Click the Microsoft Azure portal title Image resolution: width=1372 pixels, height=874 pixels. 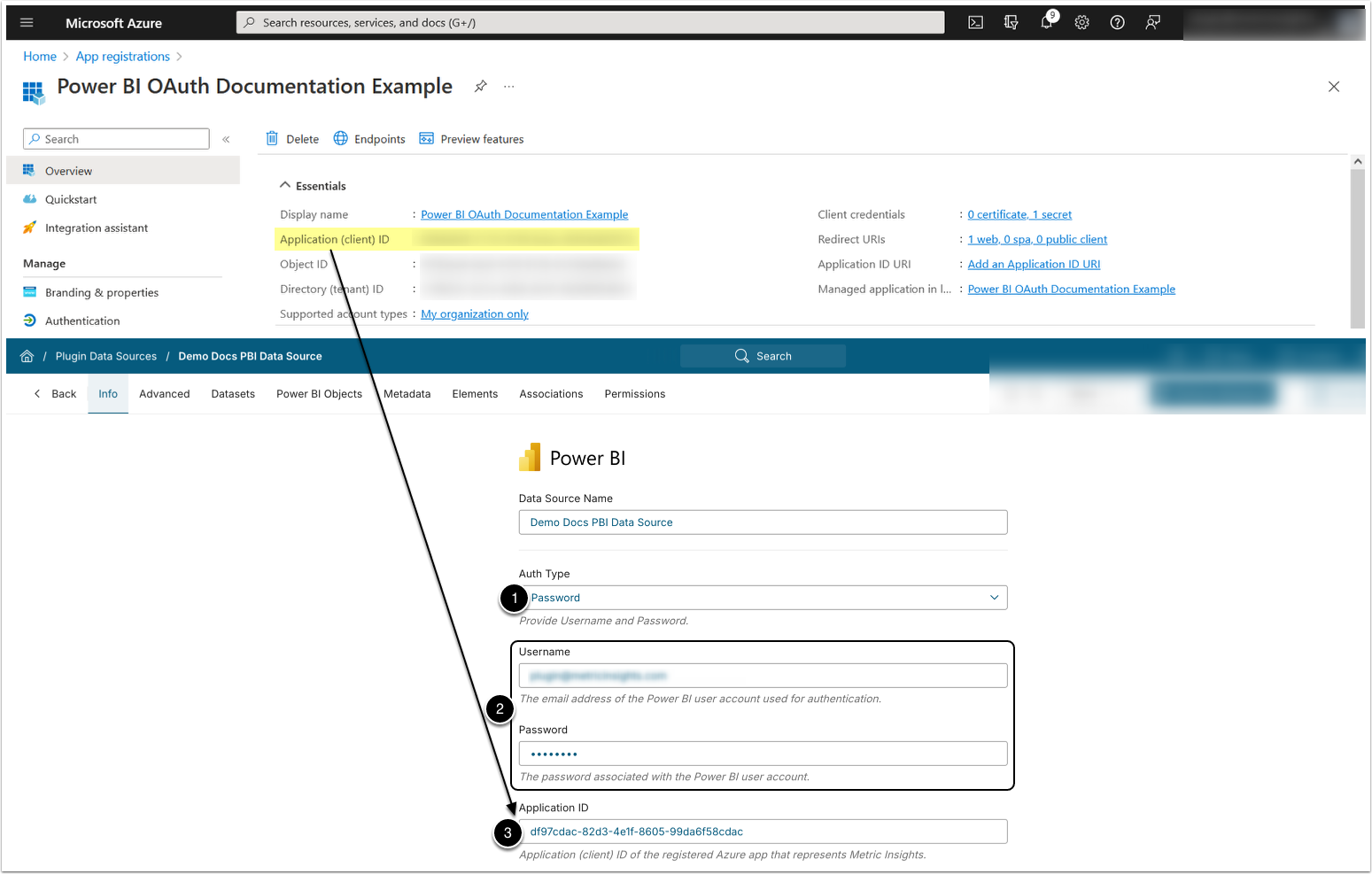click(113, 23)
